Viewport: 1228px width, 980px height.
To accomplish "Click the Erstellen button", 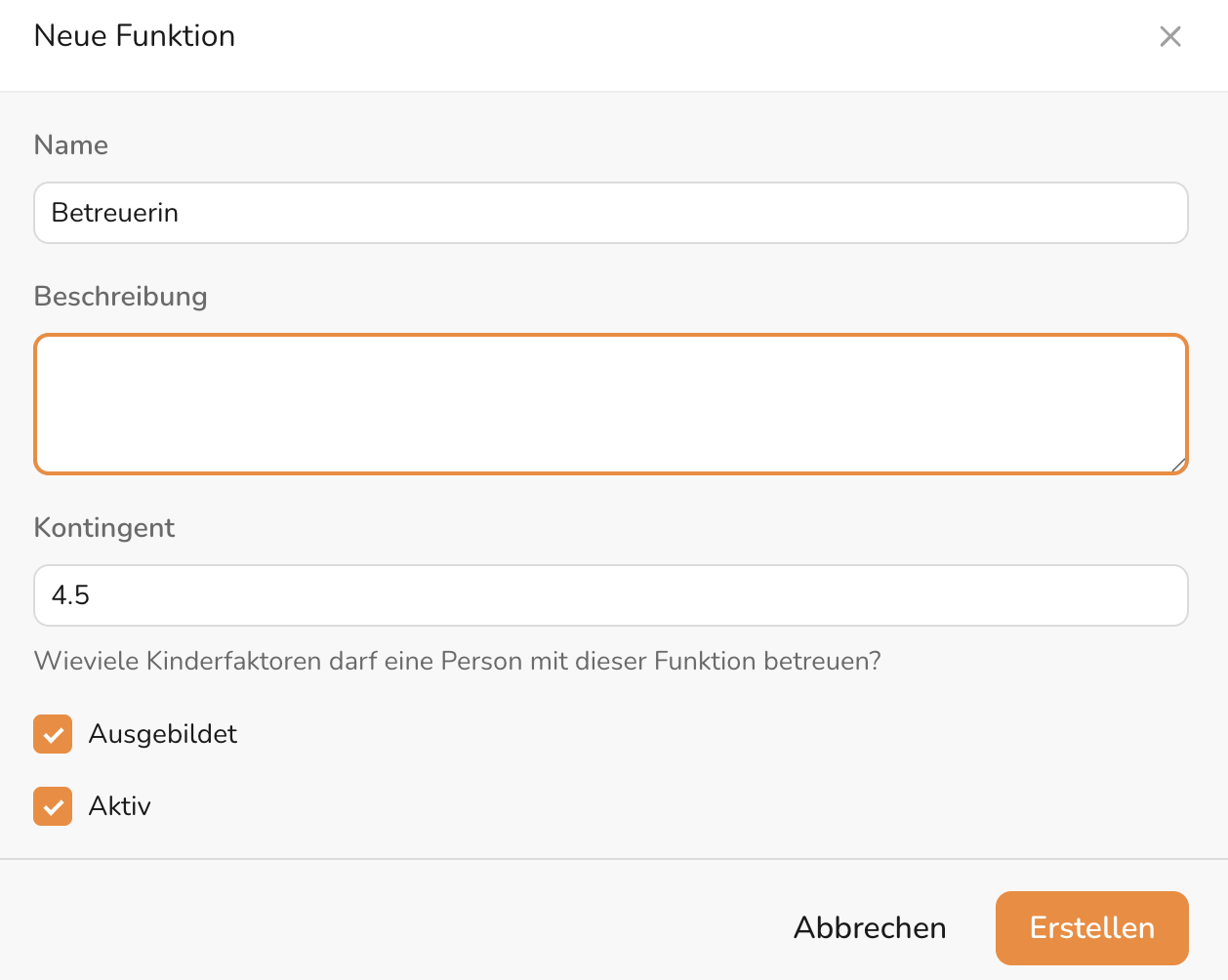I will 1091,927.
